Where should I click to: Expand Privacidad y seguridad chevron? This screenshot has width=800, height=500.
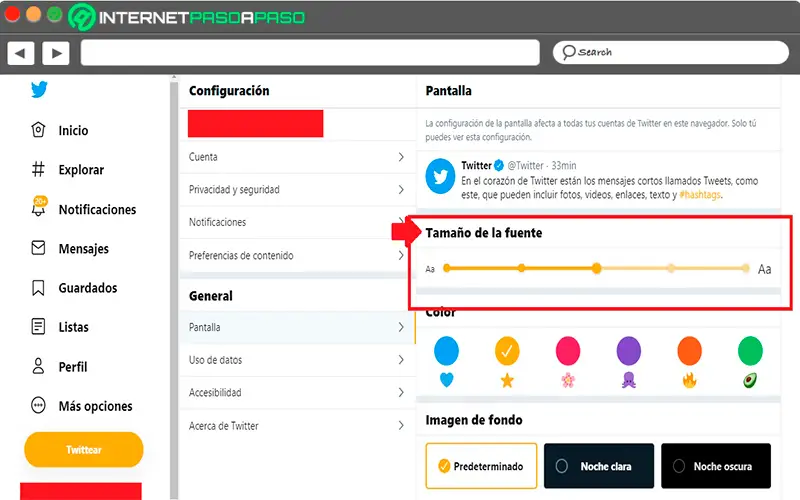[x=401, y=190]
